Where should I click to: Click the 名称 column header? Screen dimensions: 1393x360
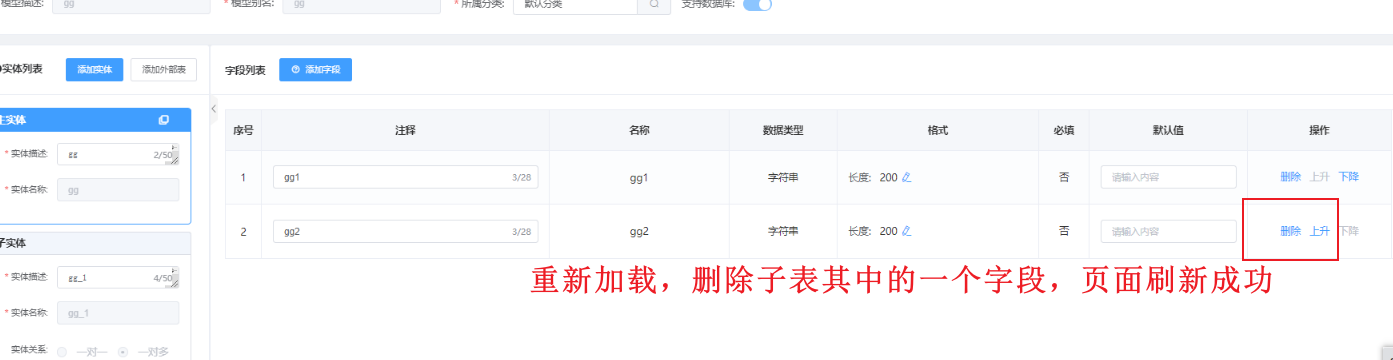click(640, 130)
